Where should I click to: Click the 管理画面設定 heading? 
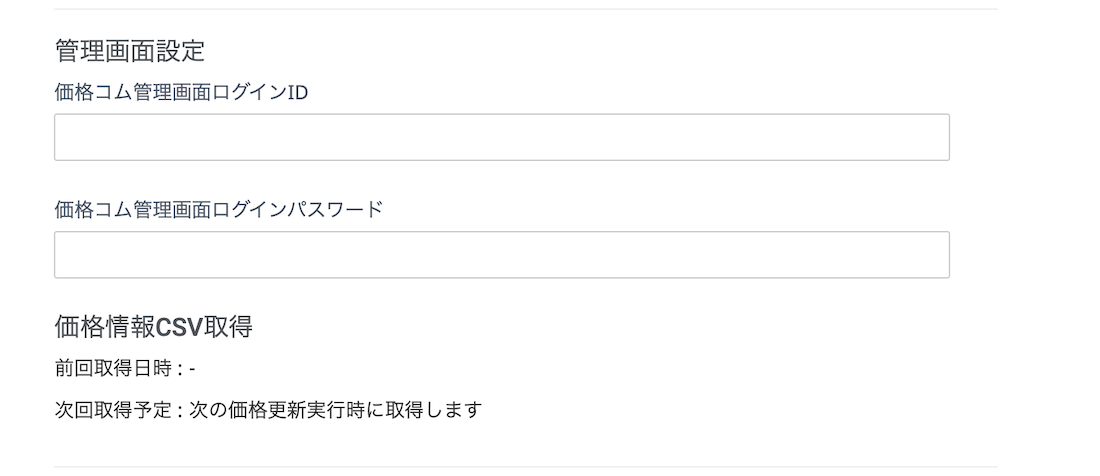point(129,50)
